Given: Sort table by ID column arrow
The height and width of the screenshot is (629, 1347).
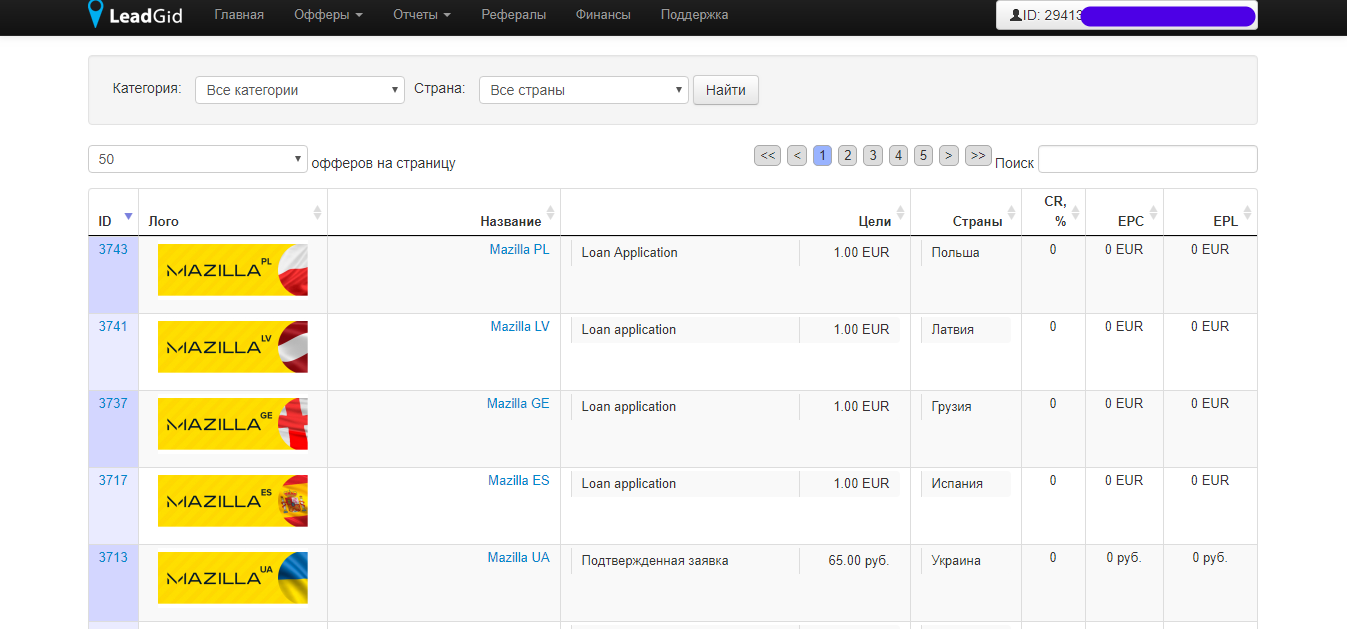Looking at the screenshot, I should coord(128,216).
